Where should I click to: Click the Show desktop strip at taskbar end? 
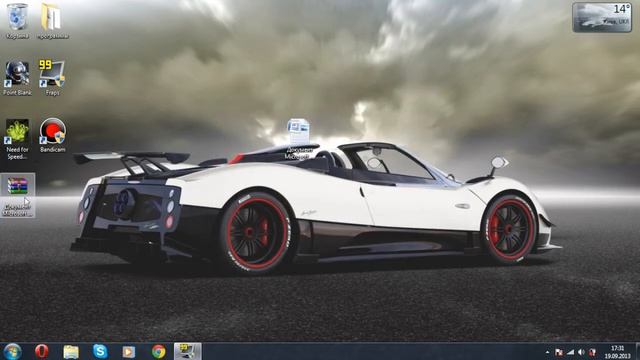pos(637,351)
